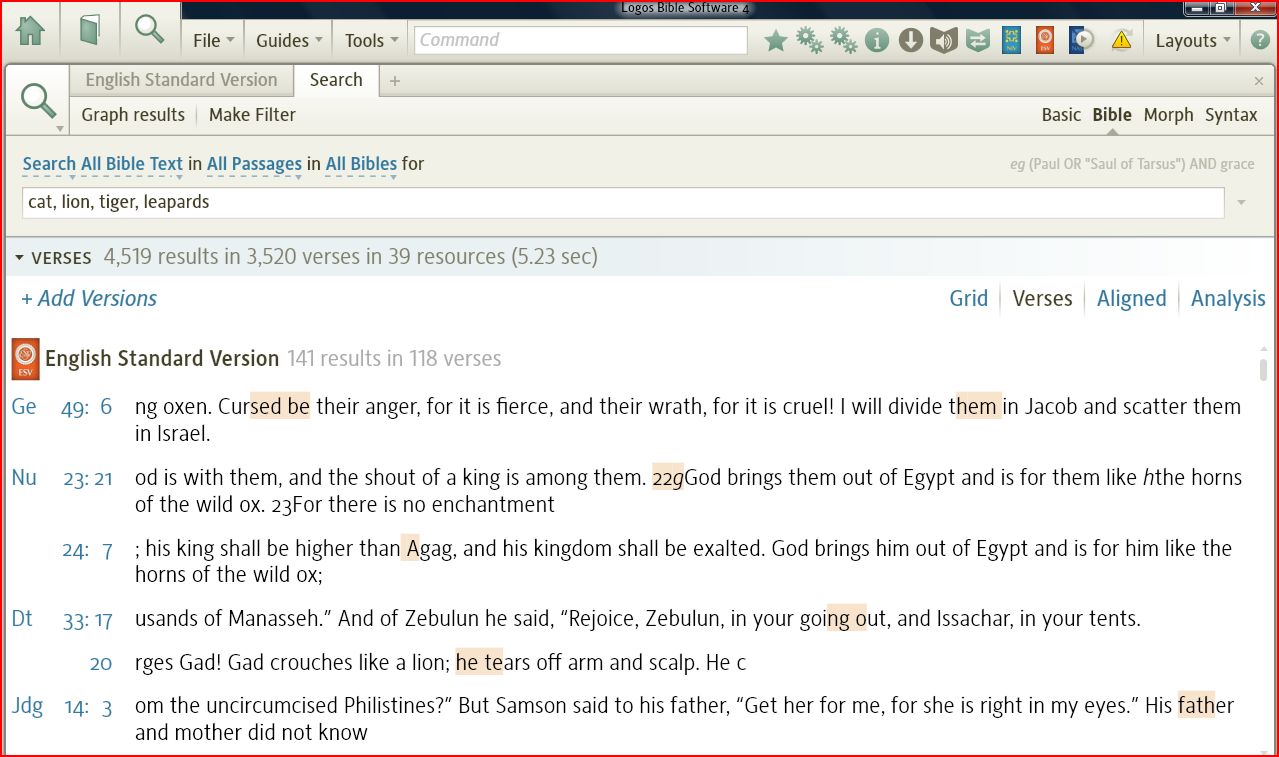The width and height of the screenshot is (1279, 757).
Task: Click the gears icon beside the info icon
Action: 843,40
